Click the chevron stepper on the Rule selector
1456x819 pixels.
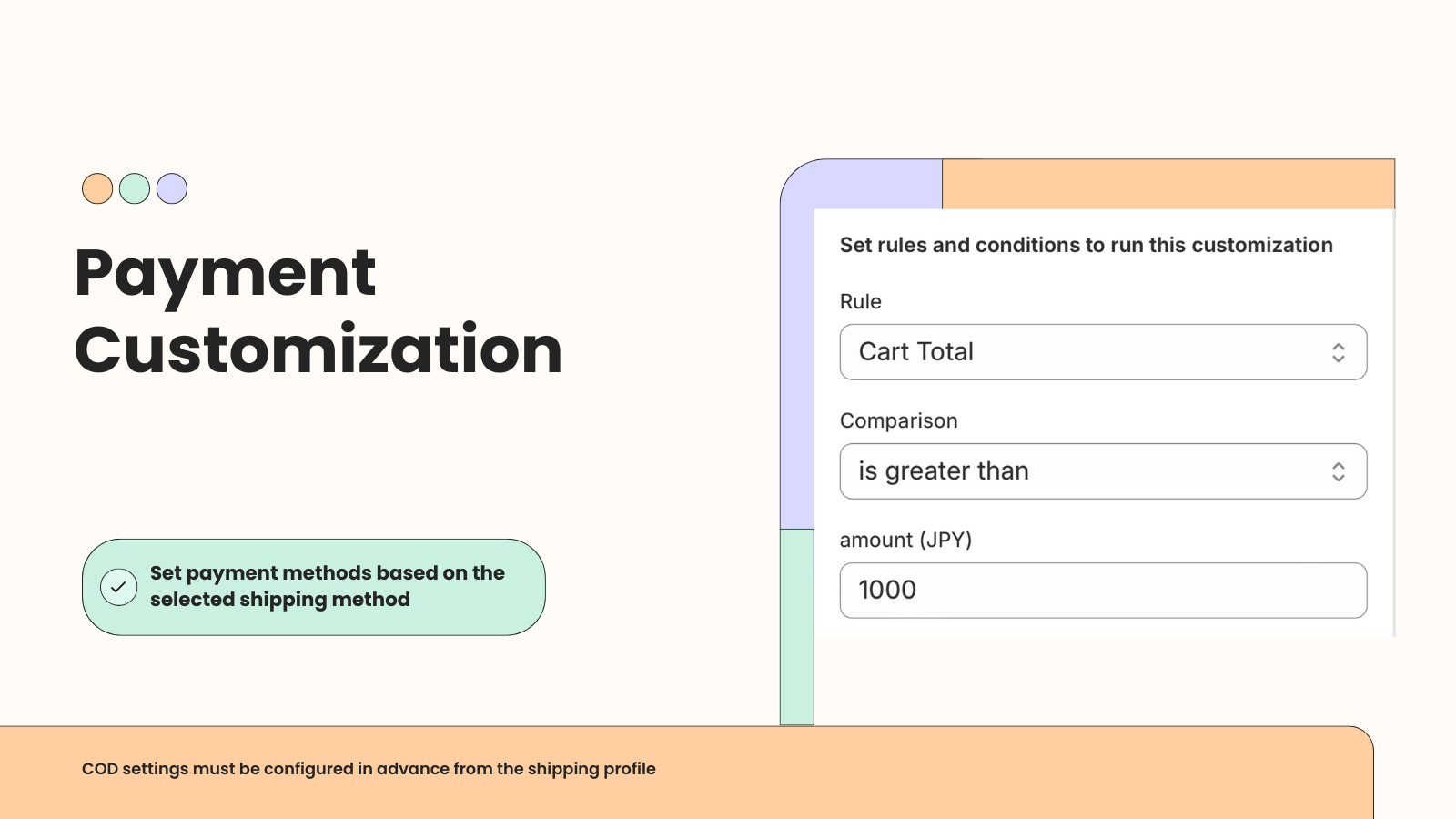[1339, 352]
